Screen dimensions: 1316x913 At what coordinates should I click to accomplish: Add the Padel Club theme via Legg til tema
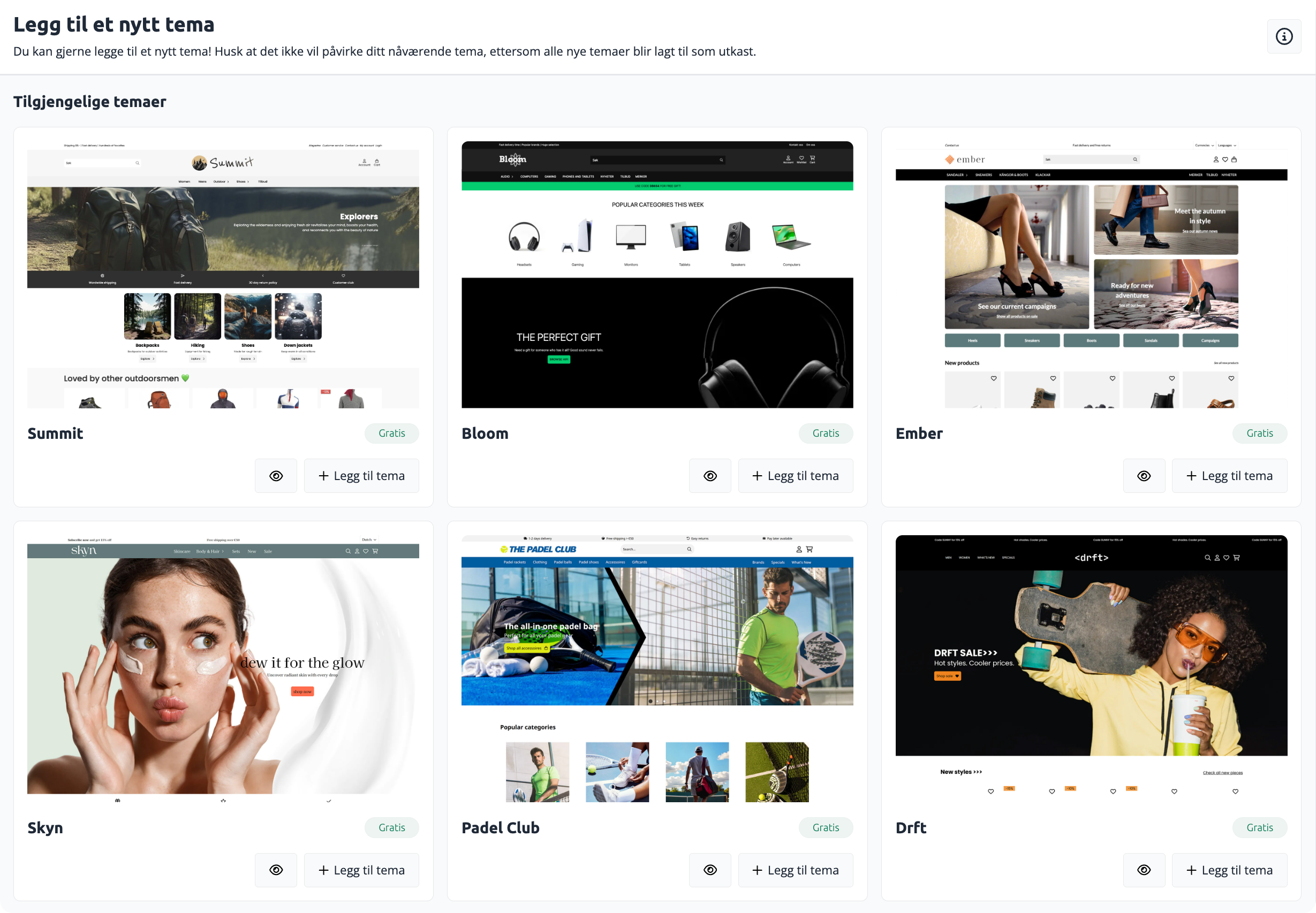click(795, 870)
